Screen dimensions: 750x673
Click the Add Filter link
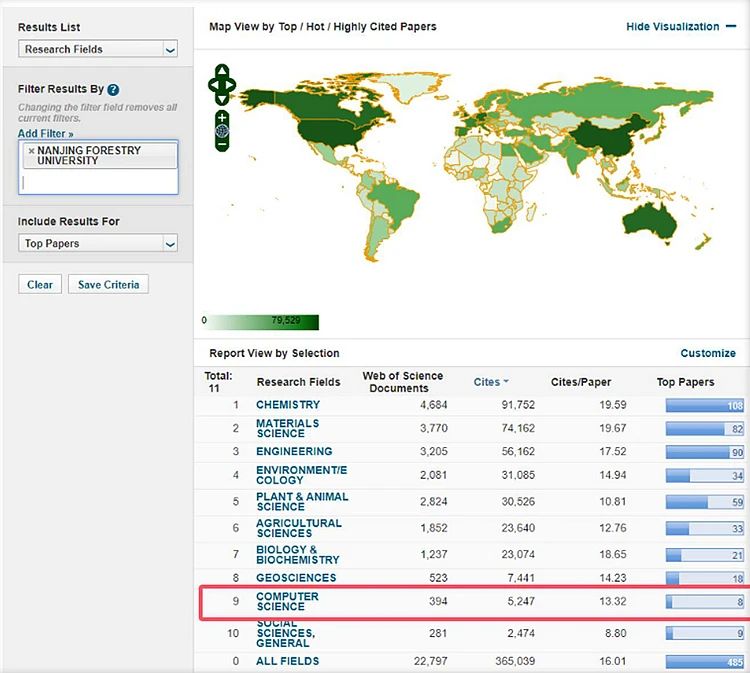45,133
